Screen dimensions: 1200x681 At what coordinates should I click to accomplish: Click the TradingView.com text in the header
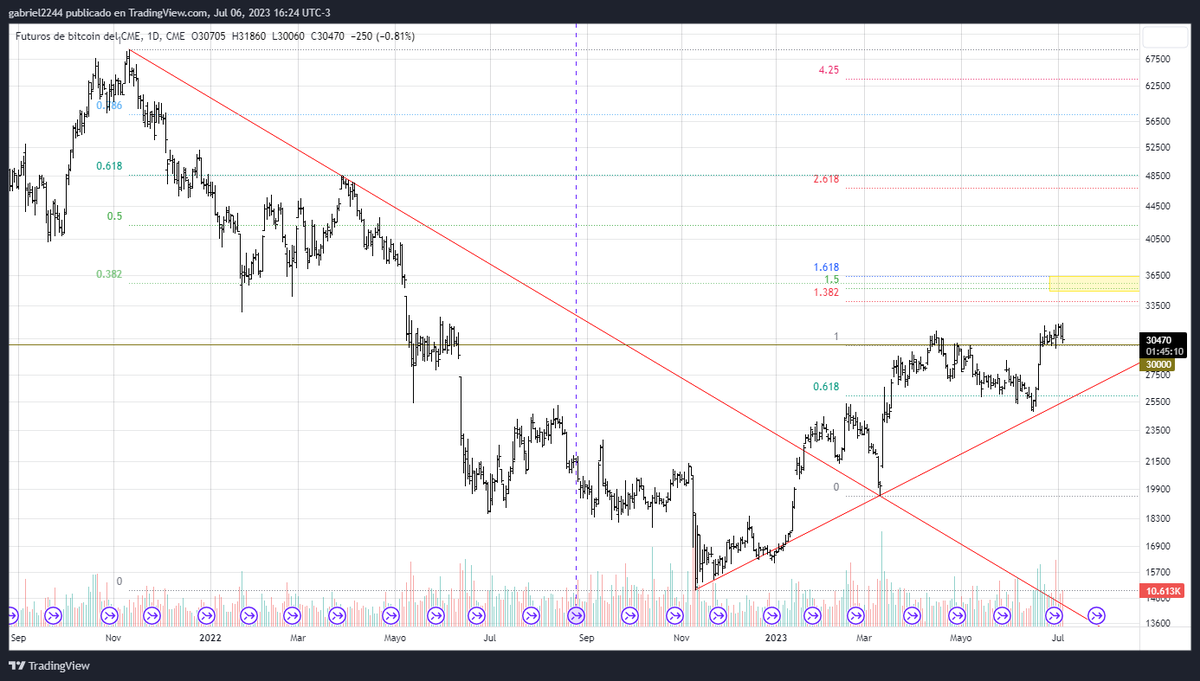(x=169, y=13)
